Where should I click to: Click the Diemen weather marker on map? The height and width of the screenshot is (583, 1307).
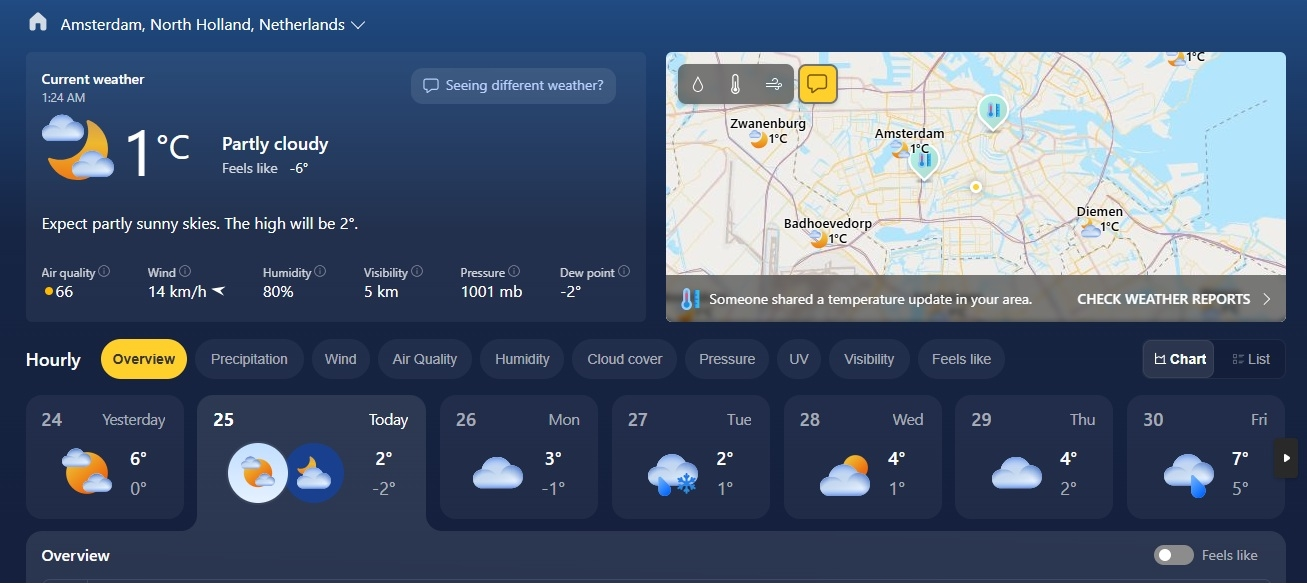pos(1099,220)
